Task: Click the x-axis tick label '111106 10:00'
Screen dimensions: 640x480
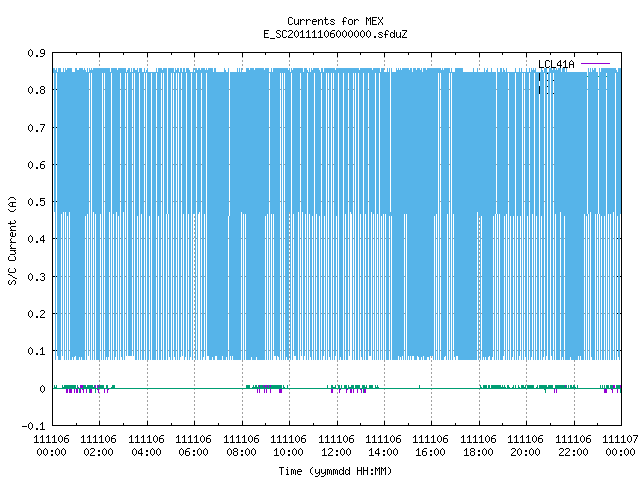Action: (288, 446)
